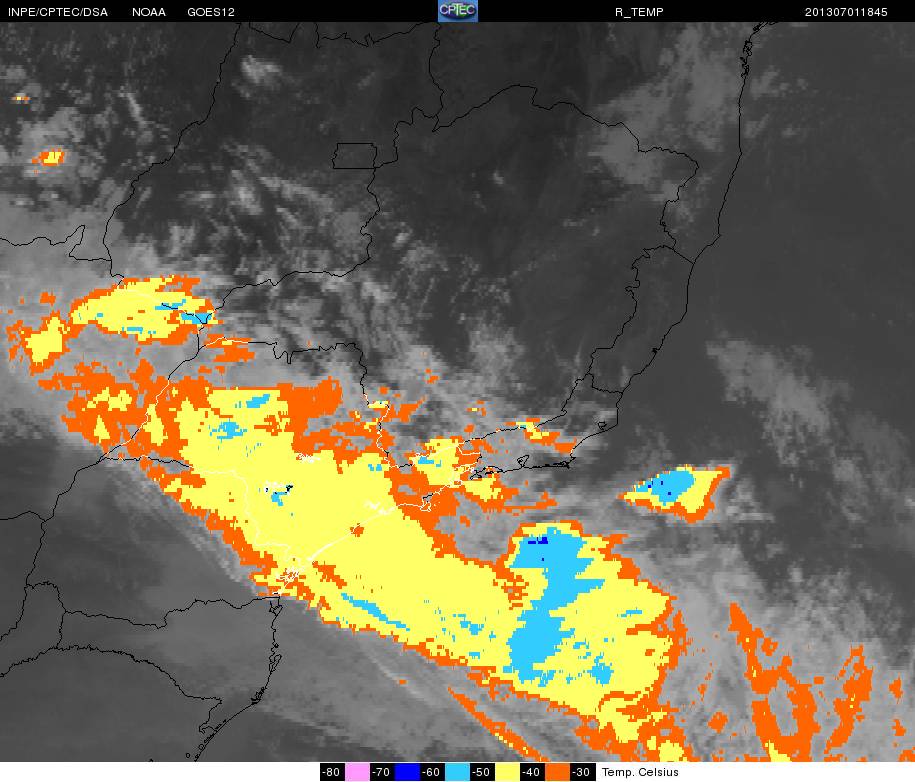Click the R_TEMP product label
This screenshot has width=915, height=782.
coord(639,12)
